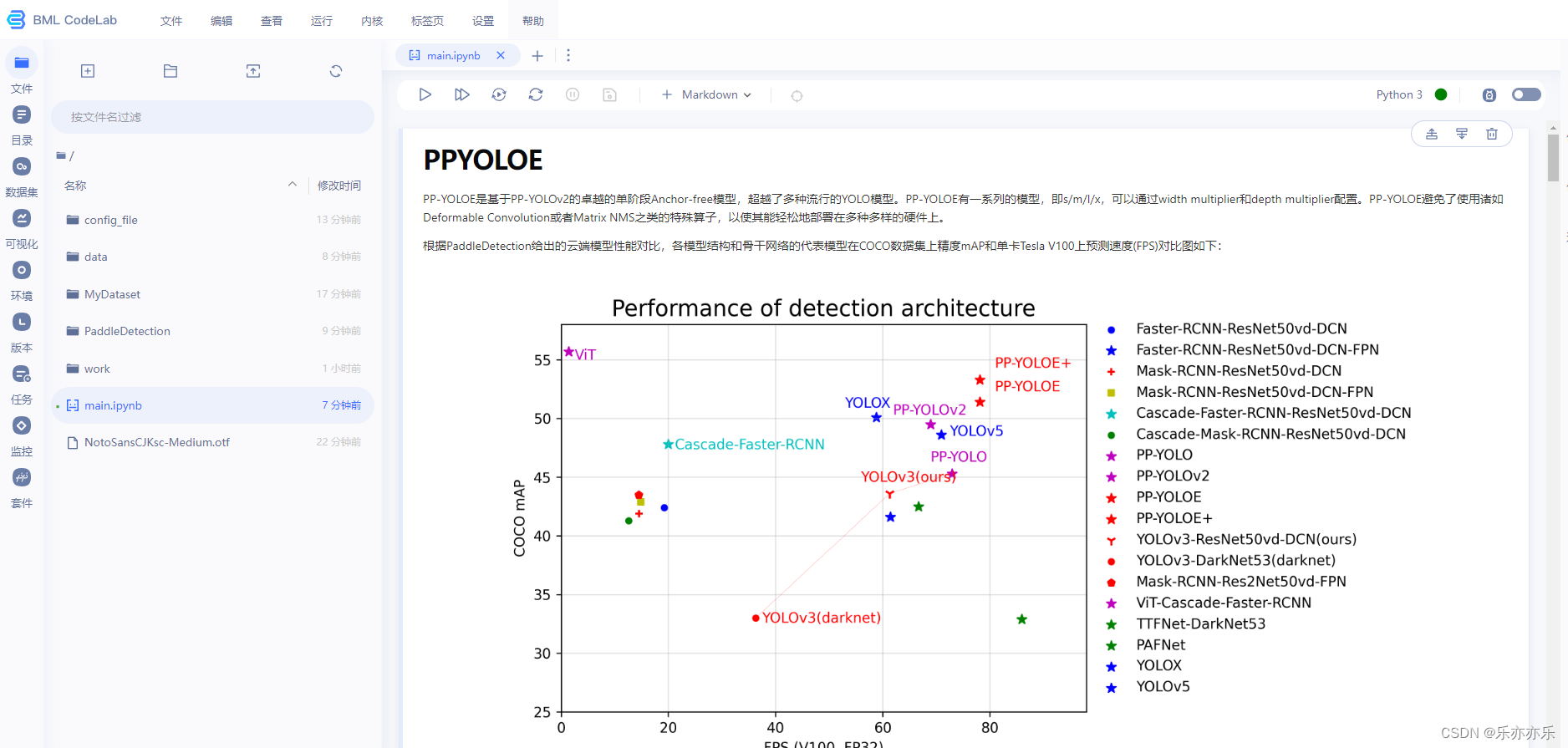1568x748 pixels.
Task: Open the 查看 menu
Action: point(272,21)
